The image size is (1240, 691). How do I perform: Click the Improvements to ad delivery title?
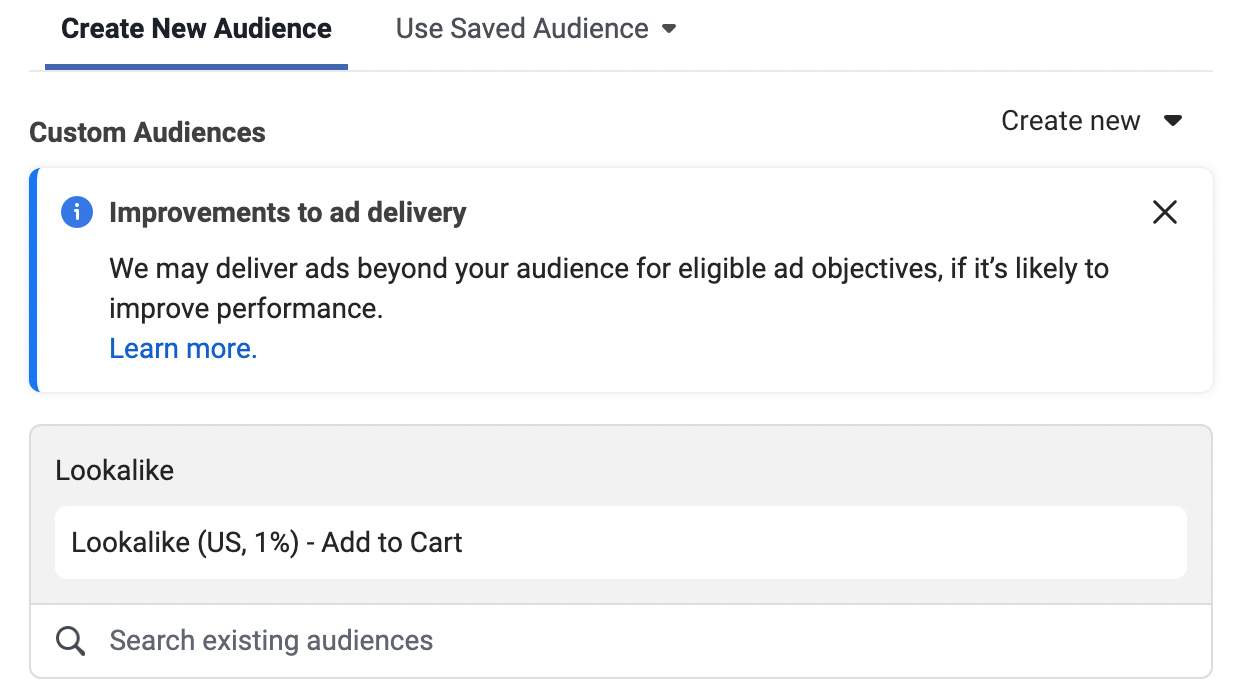pyautogui.click(x=288, y=212)
